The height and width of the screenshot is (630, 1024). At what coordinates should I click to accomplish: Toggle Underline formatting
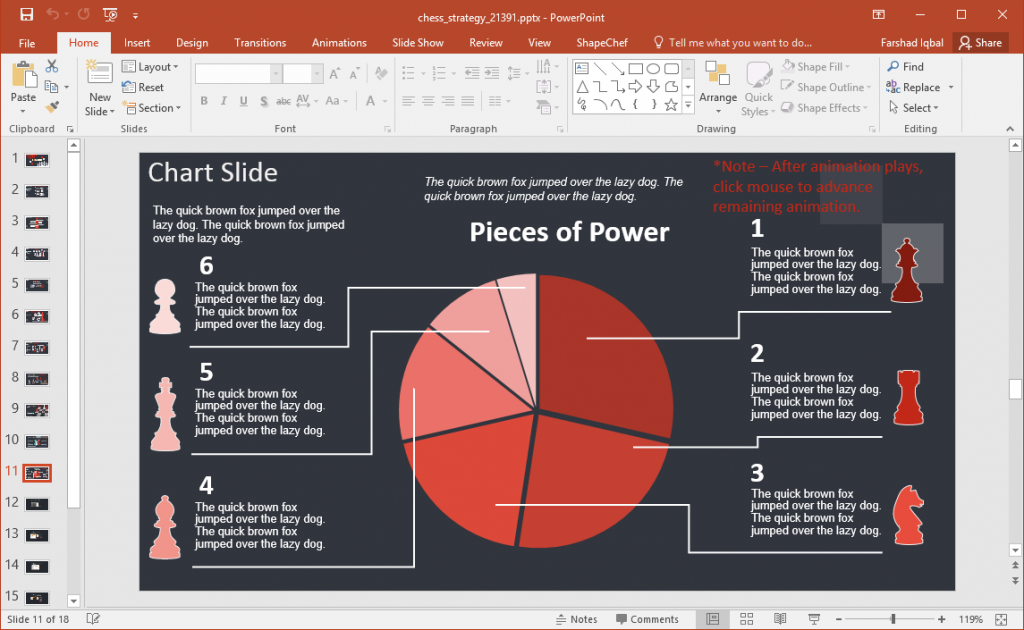(243, 101)
